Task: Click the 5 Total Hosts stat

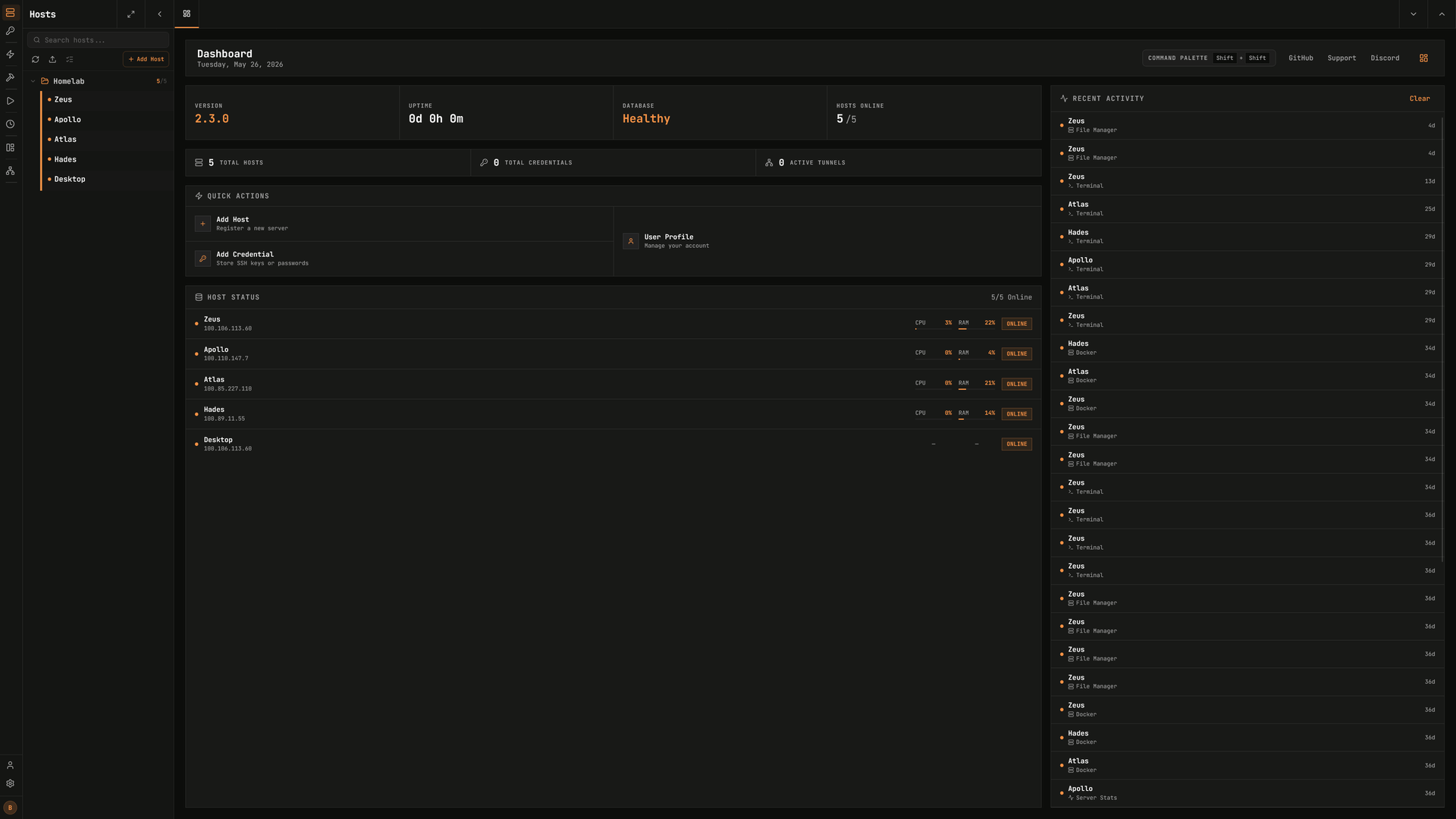Action: 328,163
